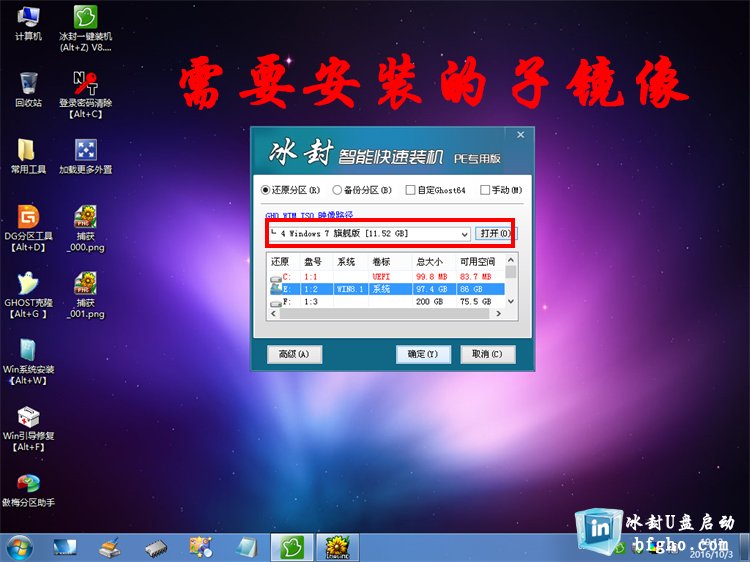
Task: Select partition row F: 1:3
Action: point(386,301)
